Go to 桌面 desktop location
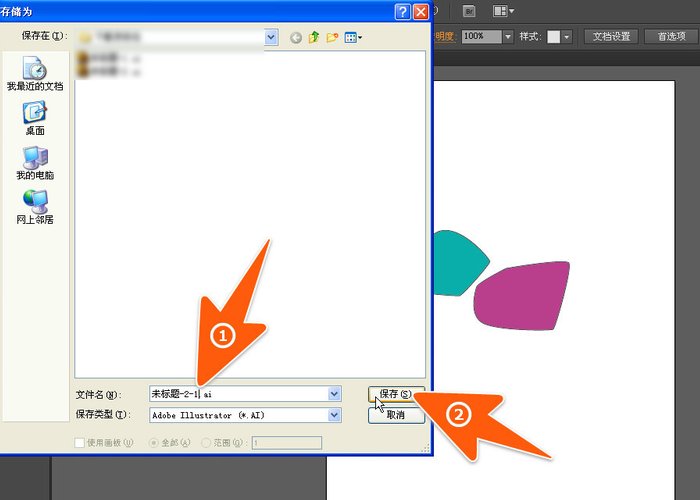 click(x=34, y=118)
